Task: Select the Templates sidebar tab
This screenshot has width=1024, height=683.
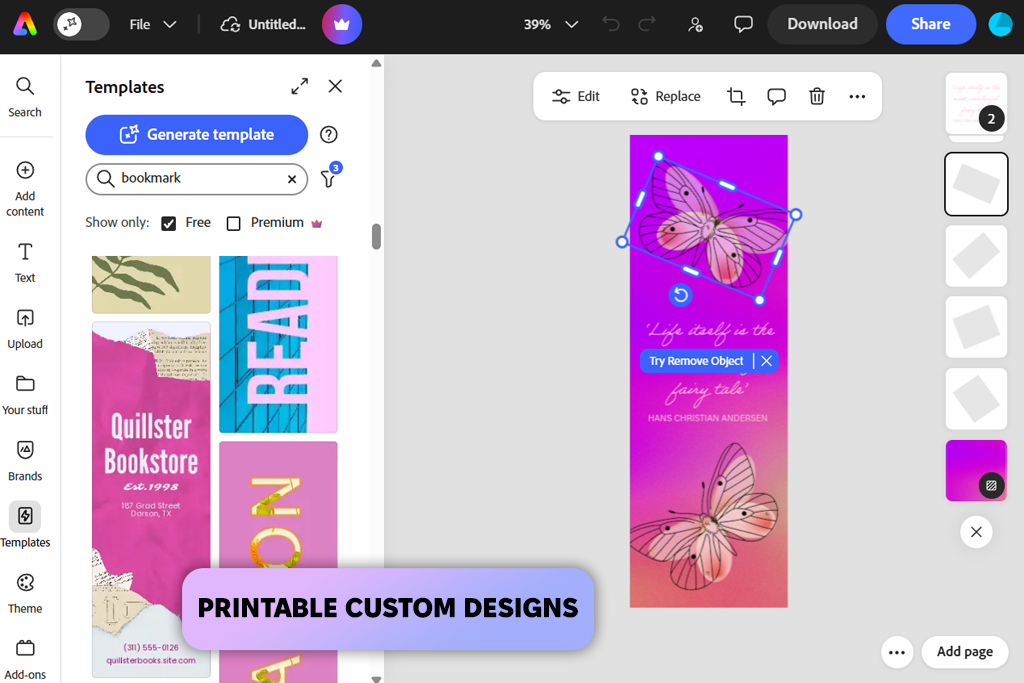Action: coord(25,526)
